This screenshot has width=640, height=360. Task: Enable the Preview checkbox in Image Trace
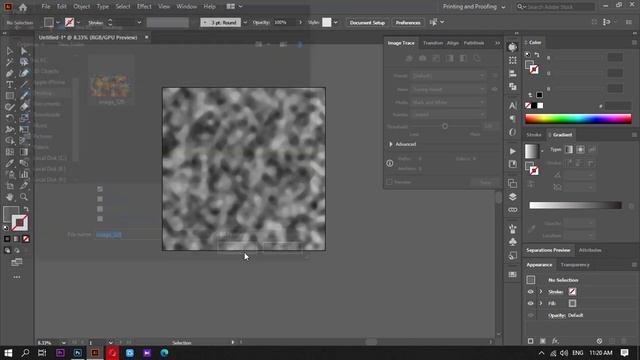point(389,182)
